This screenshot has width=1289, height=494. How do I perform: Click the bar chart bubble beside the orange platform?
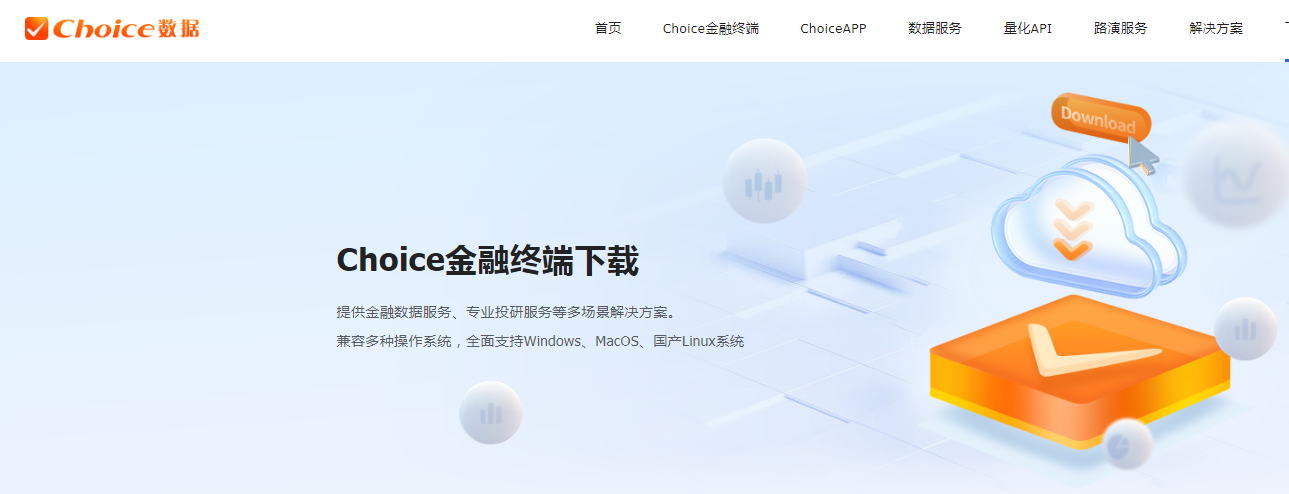pyautogui.click(x=1245, y=328)
